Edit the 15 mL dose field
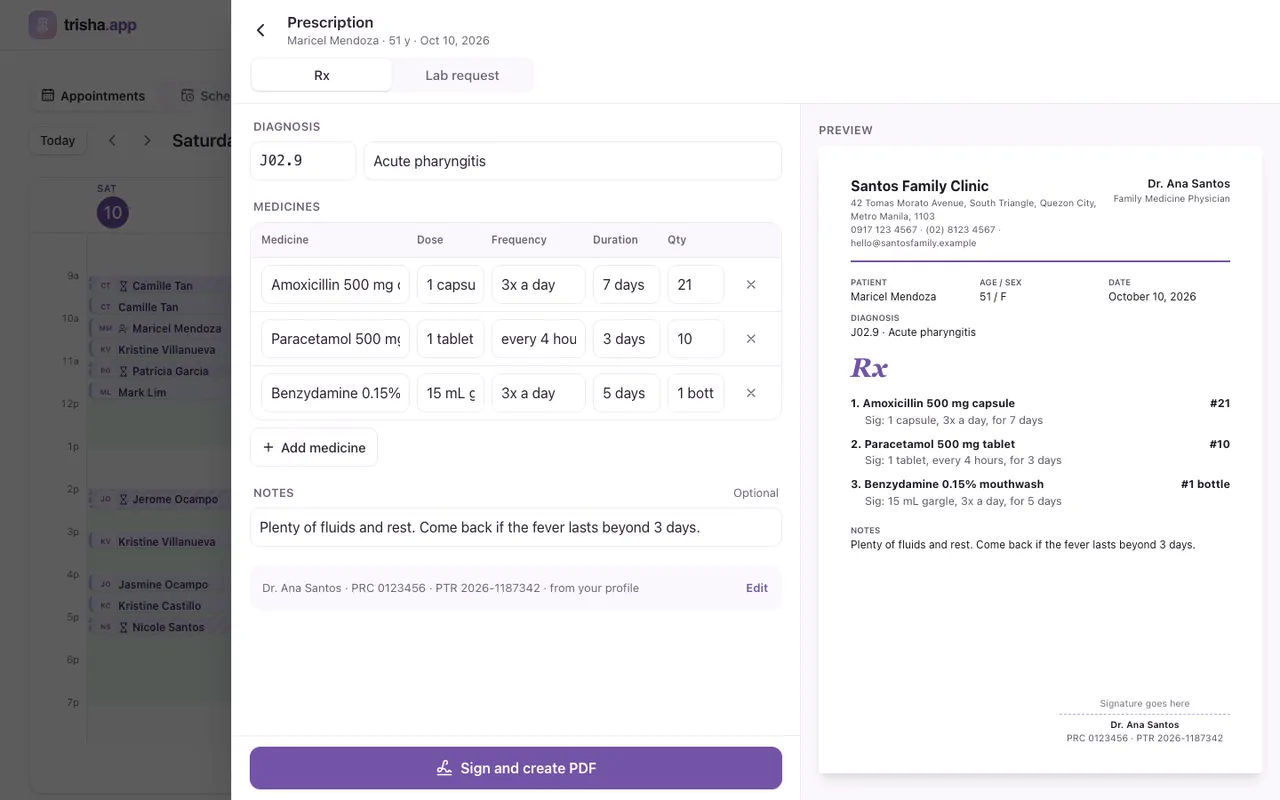The height and width of the screenshot is (800, 1280). tap(451, 393)
